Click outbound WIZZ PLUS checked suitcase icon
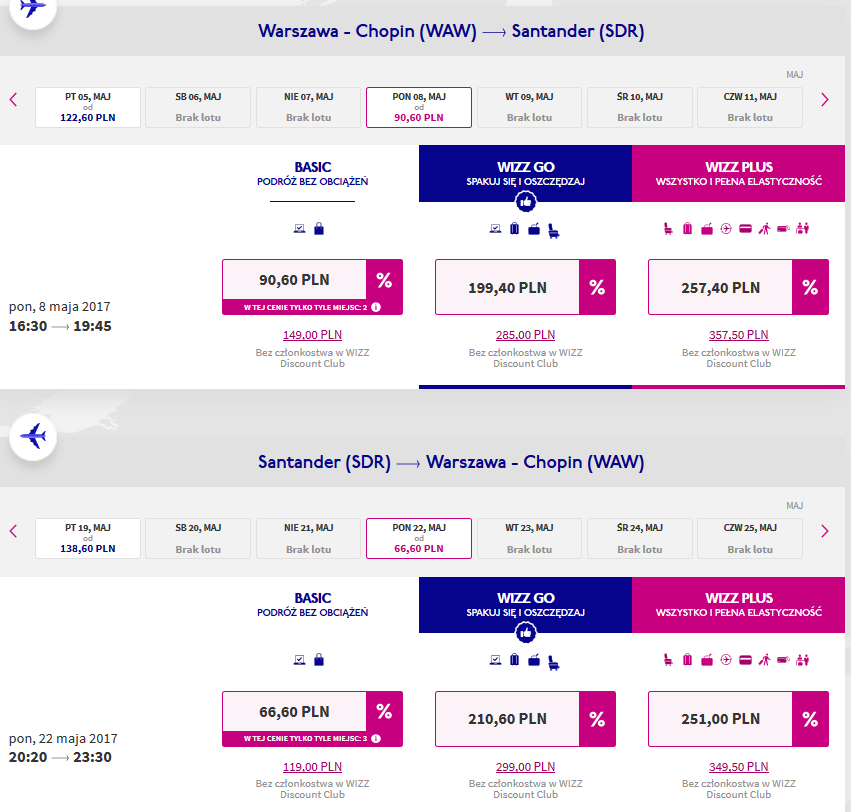This screenshot has height=812, width=851. point(688,229)
